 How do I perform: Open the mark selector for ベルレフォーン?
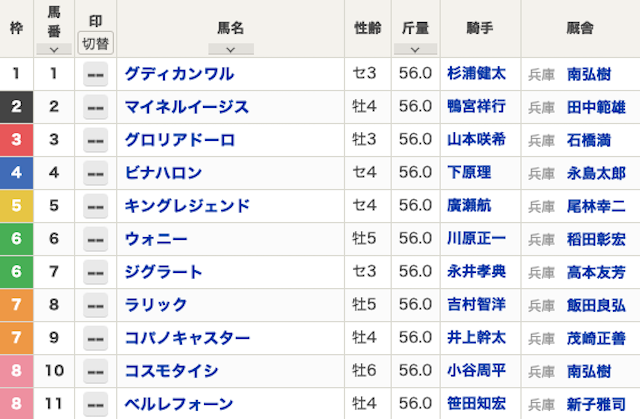(96, 404)
